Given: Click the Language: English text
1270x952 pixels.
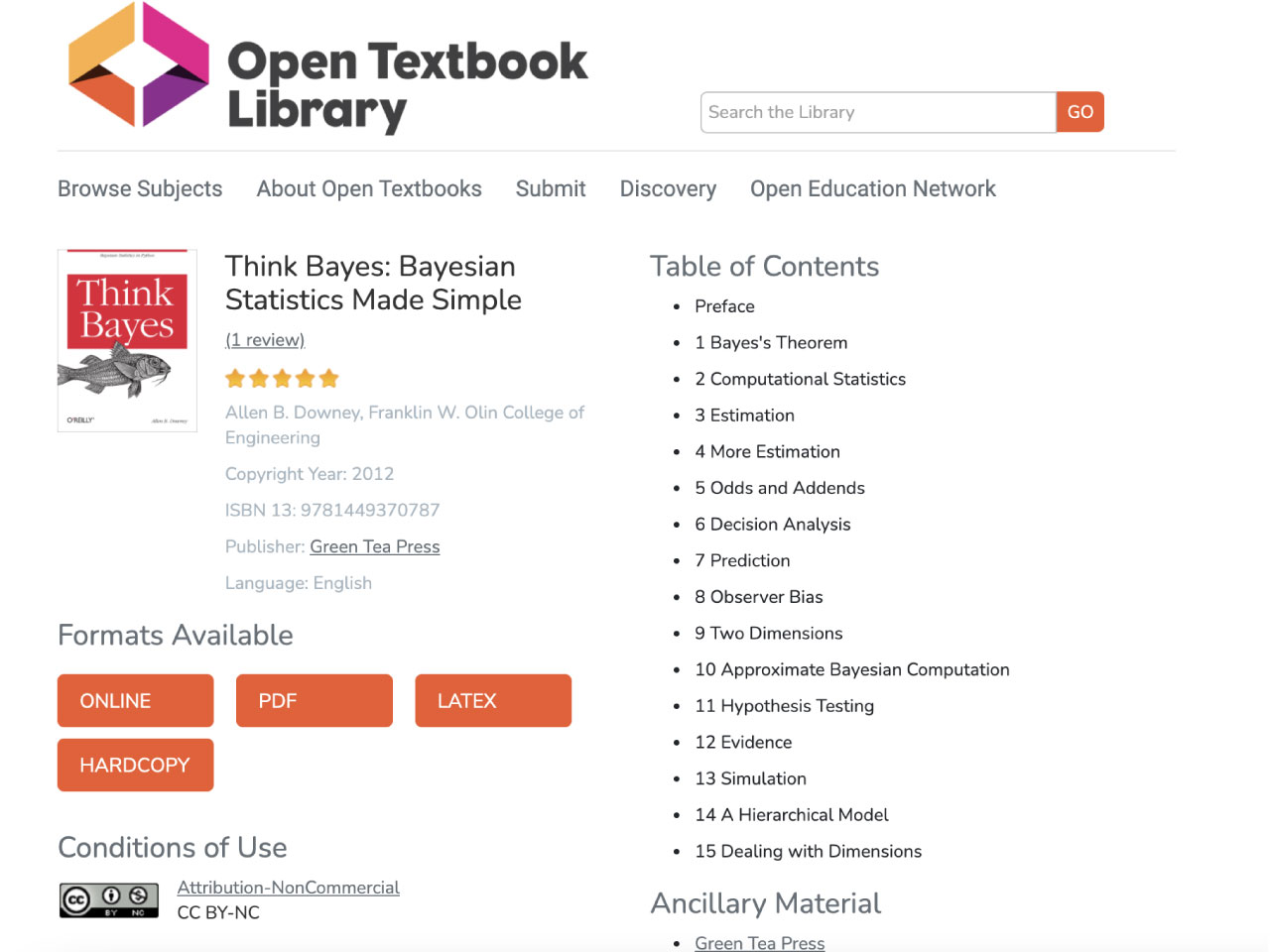Looking at the screenshot, I should [x=299, y=583].
